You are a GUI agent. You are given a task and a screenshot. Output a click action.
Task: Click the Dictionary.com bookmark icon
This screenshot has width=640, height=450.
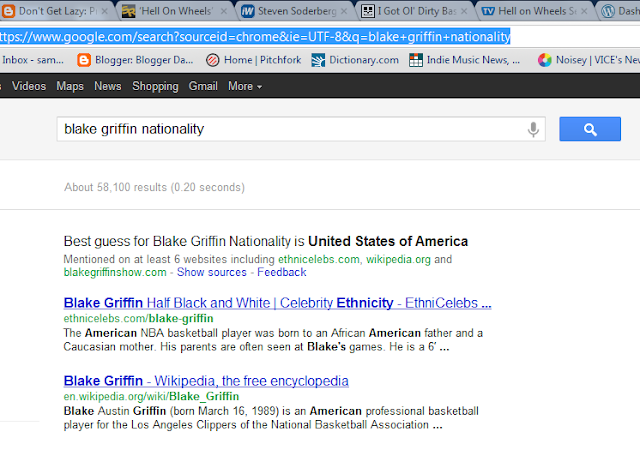318,60
